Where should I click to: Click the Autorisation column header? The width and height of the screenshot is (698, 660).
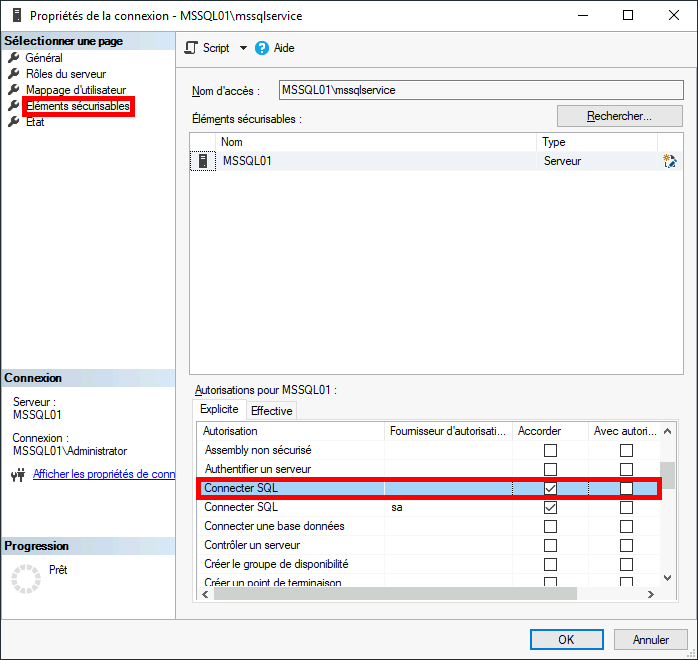(x=291, y=431)
